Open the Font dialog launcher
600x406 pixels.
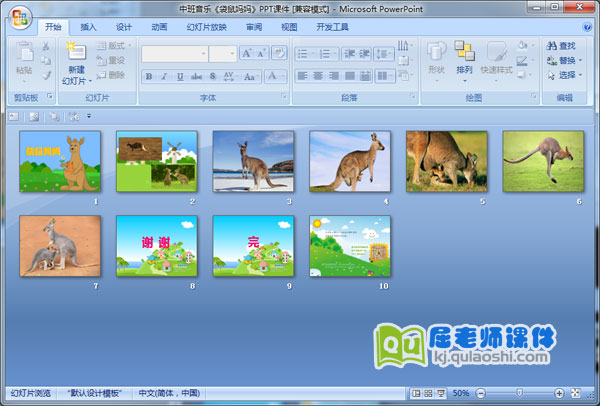tap(284, 96)
